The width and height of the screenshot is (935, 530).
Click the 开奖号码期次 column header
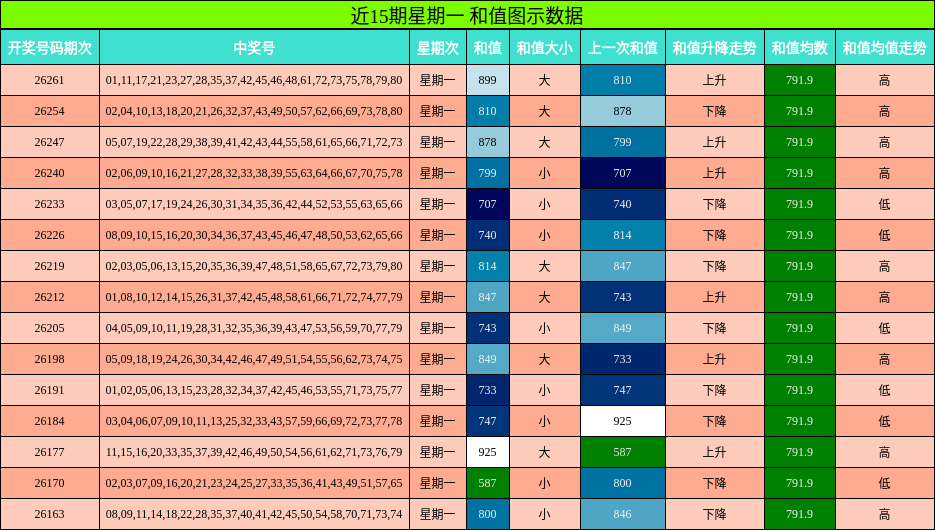[x=49, y=48]
